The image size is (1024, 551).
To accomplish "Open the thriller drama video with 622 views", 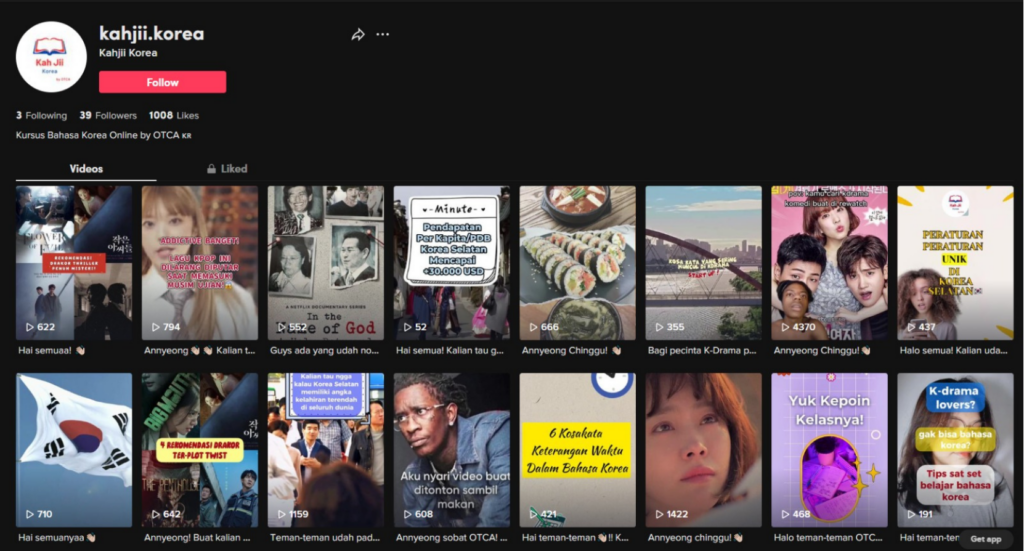I will [x=74, y=262].
